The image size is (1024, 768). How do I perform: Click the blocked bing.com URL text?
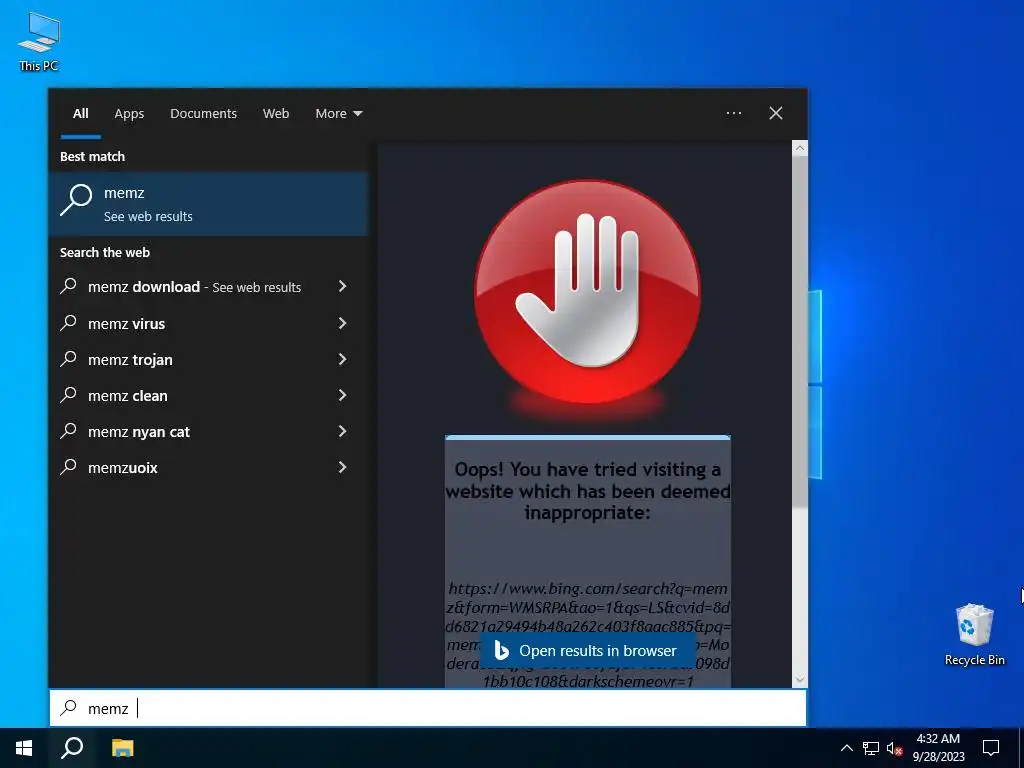[x=587, y=635]
